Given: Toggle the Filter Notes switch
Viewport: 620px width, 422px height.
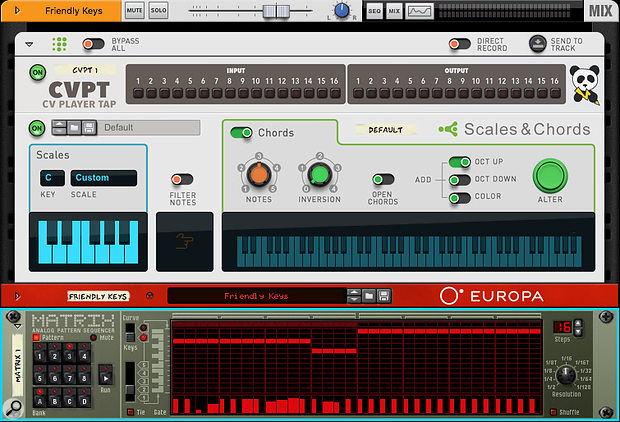Looking at the screenshot, I should click(182, 180).
